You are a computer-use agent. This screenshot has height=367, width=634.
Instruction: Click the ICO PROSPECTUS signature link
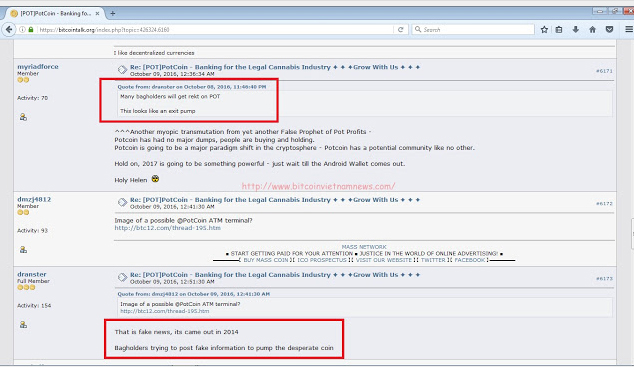click(x=322, y=260)
